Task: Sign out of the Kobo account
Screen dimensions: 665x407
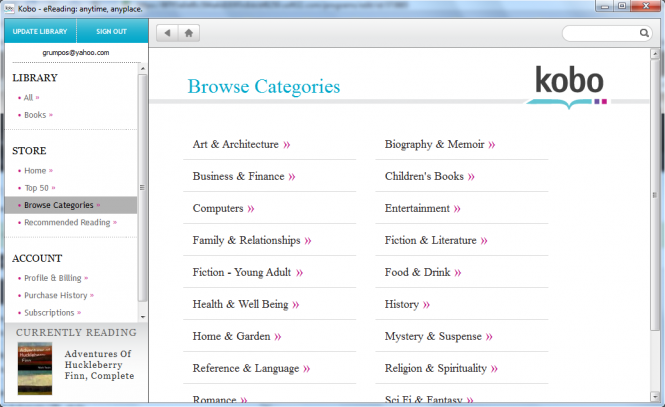Action: (112, 31)
